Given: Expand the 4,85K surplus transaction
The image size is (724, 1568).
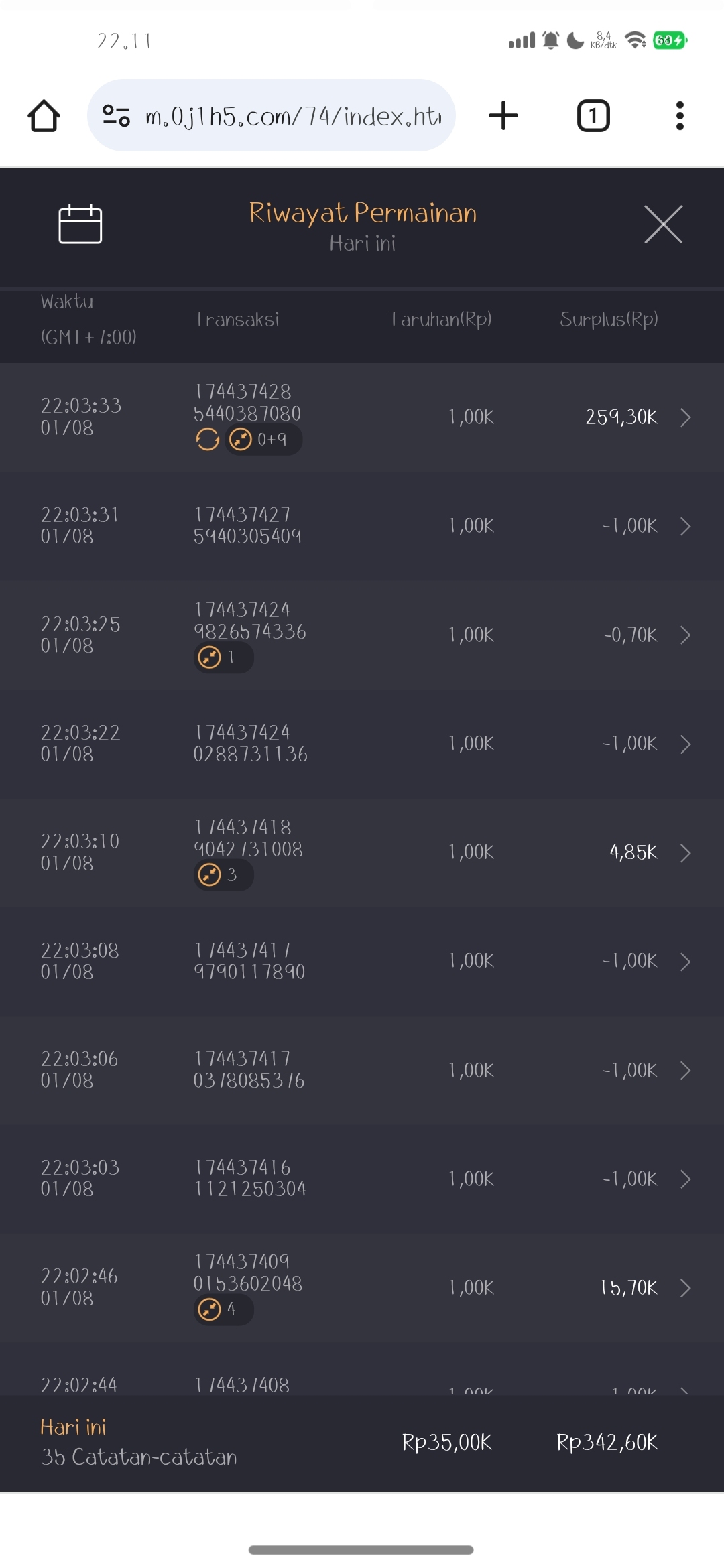Looking at the screenshot, I should 685,853.
